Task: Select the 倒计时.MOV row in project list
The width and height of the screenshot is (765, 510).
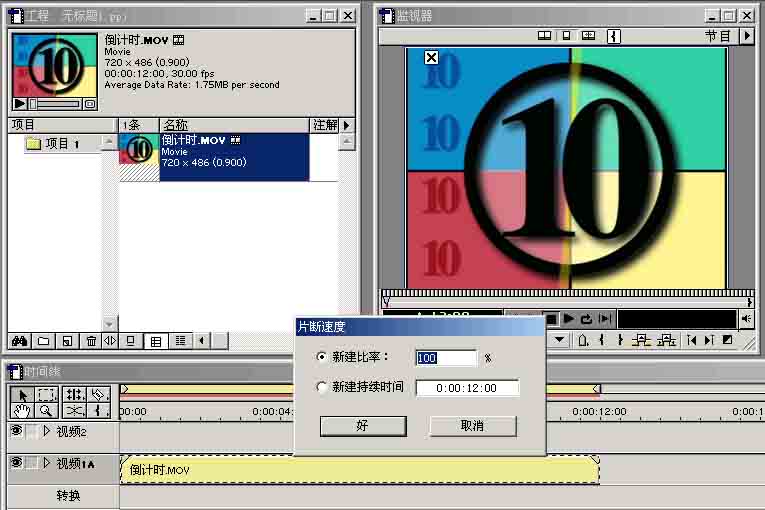Action: pos(214,157)
